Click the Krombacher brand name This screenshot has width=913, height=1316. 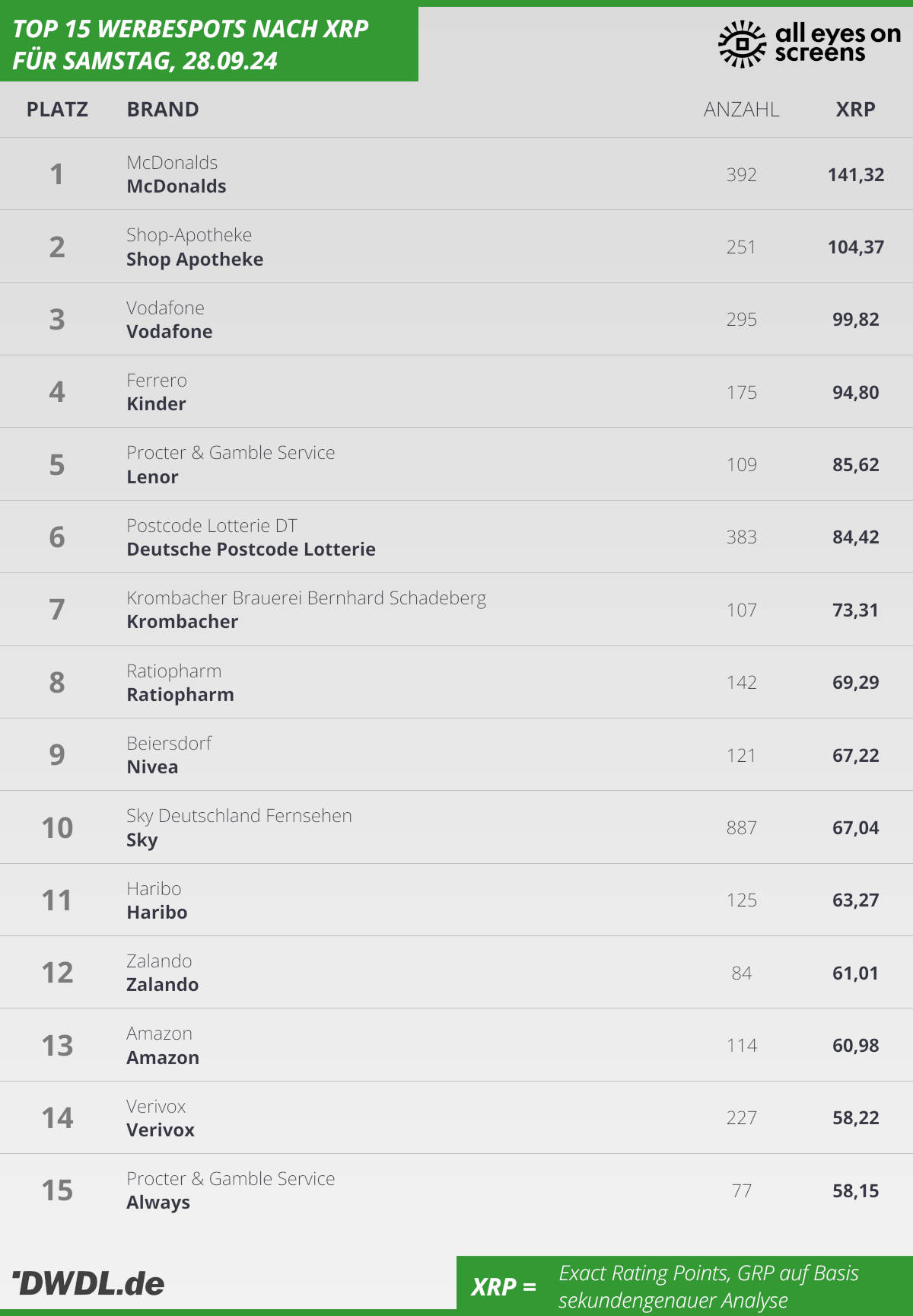183,622
